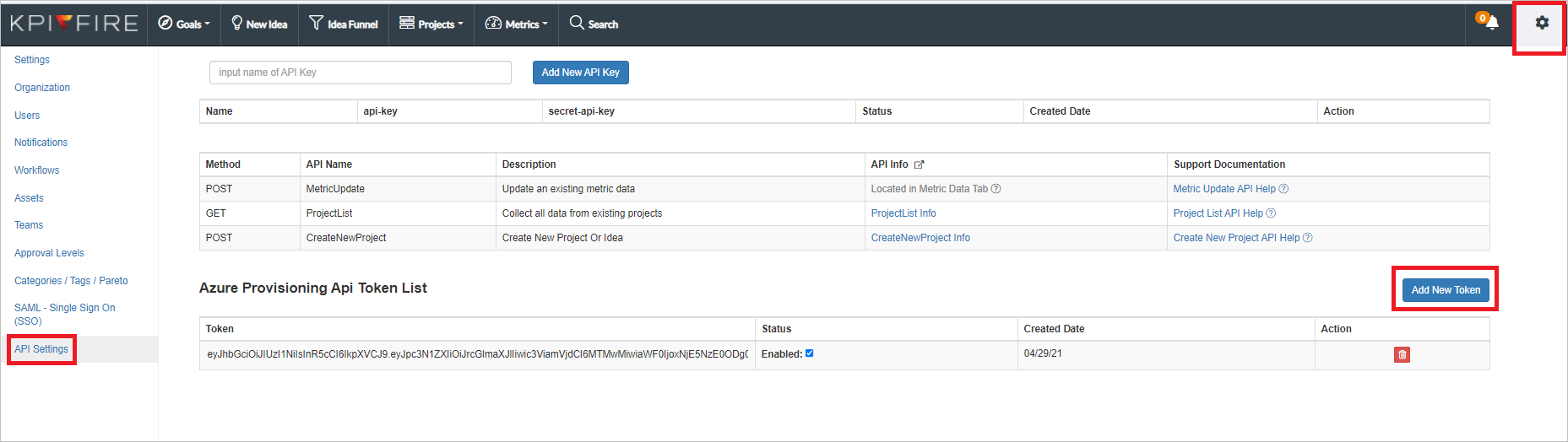Click the New Idea lightbulb icon

pyautogui.click(x=237, y=23)
